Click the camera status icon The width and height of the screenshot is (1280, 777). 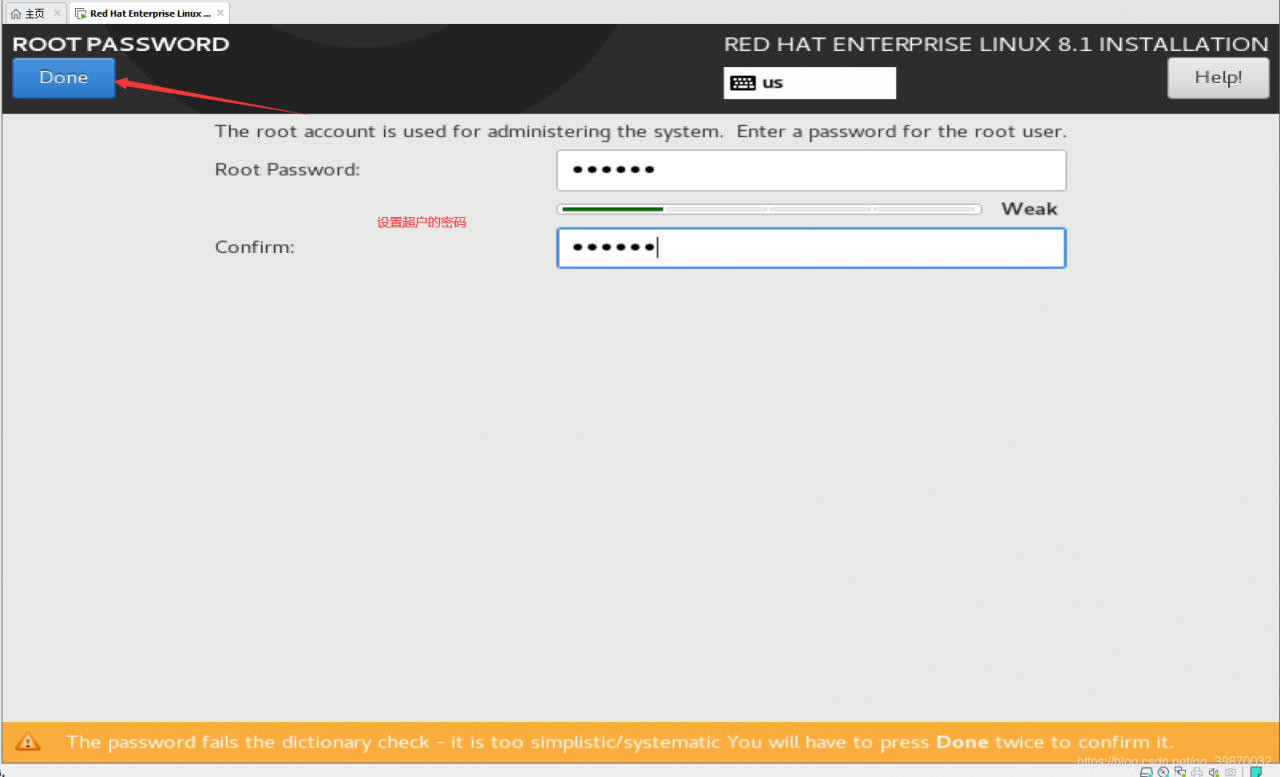click(x=1231, y=771)
